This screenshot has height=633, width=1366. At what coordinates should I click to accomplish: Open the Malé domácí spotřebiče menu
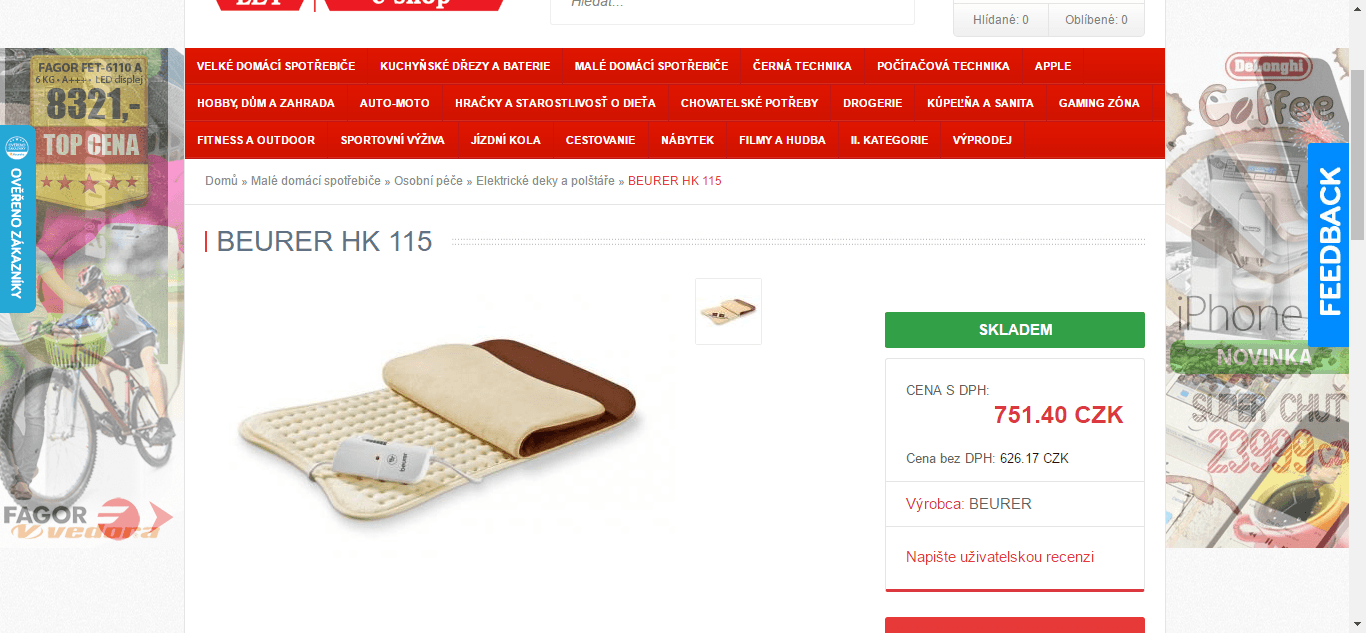pos(651,66)
